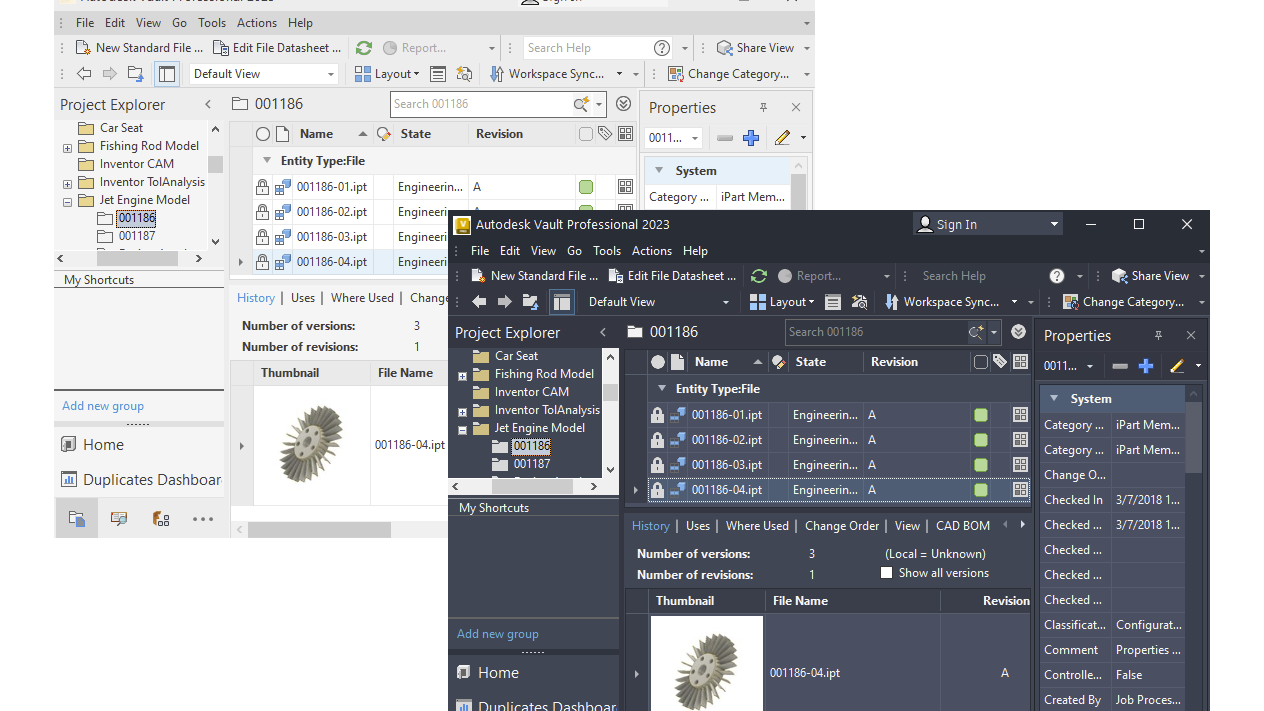
Task: Click the header checkbox column in dark file list
Action: (981, 362)
